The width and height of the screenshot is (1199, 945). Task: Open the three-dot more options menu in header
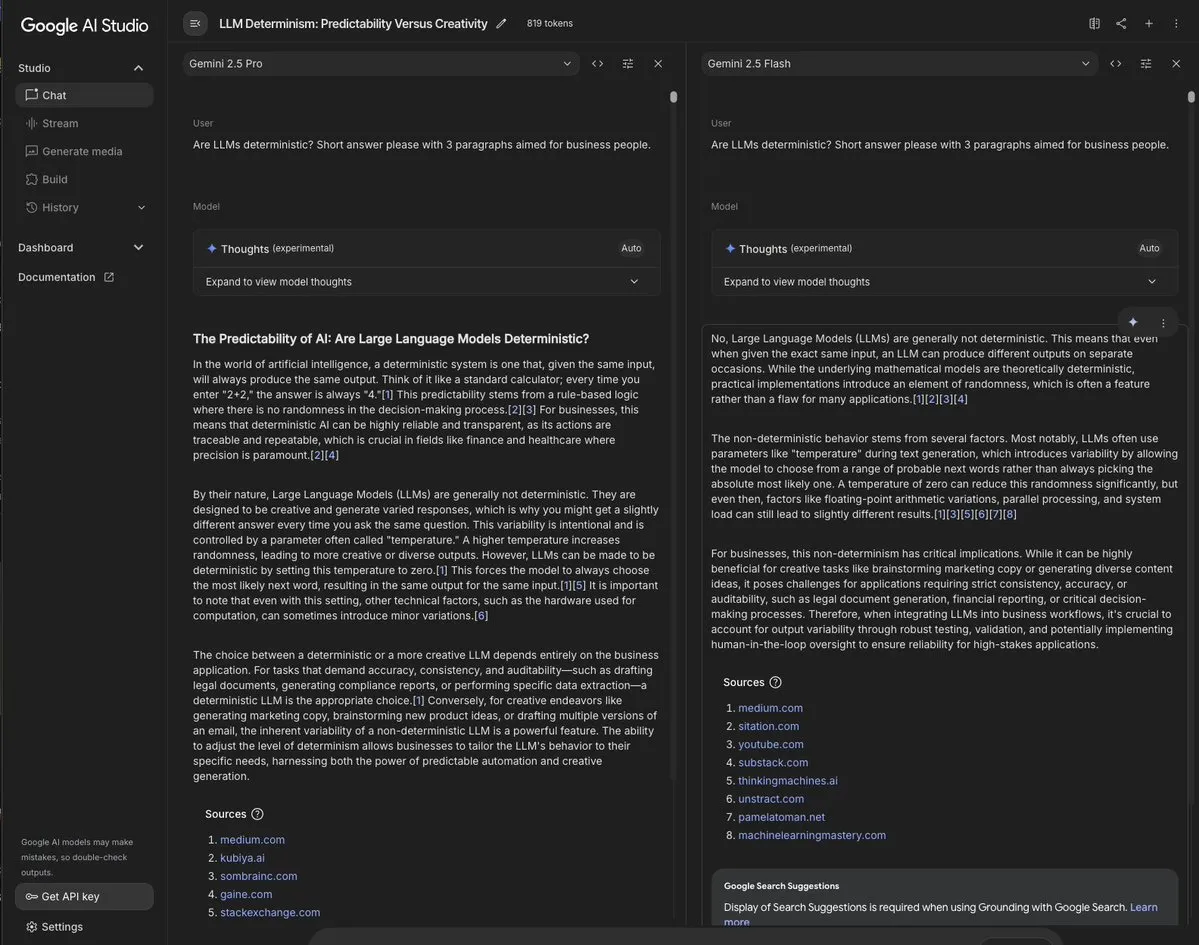click(1176, 24)
